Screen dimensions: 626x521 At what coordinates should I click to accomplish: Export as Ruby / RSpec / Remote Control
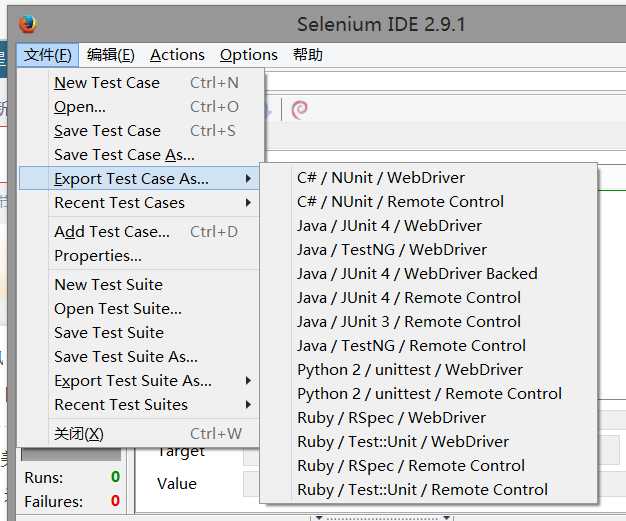429,466
